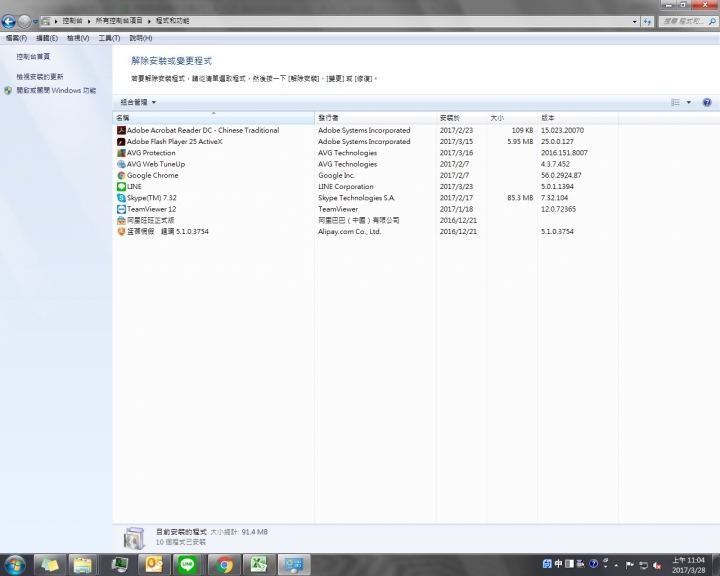Click the change view list icon
The height and width of the screenshot is (576, 720).
[675, 102]
